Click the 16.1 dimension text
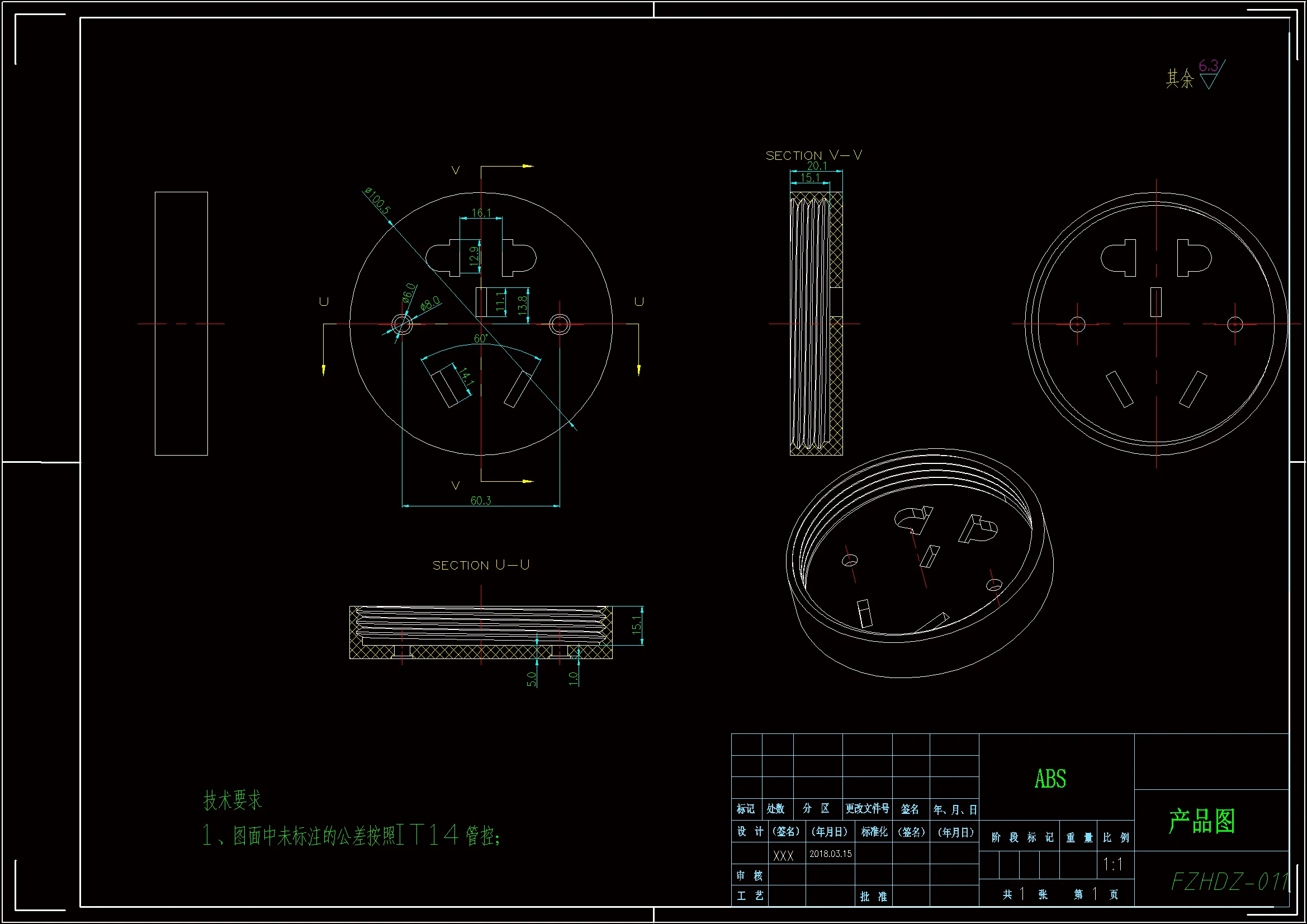 (x=480, y=212)
